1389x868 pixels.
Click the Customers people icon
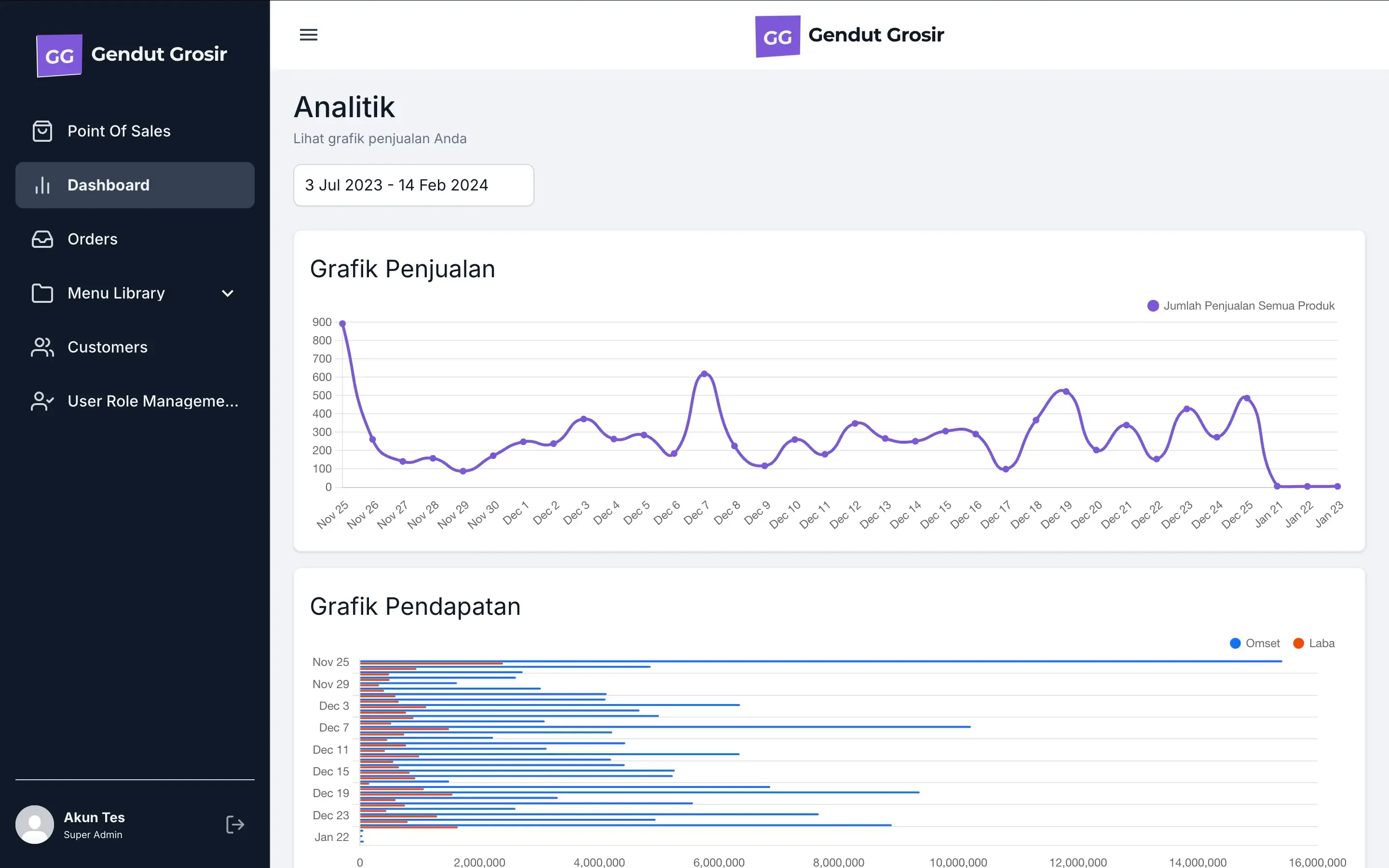42,347
